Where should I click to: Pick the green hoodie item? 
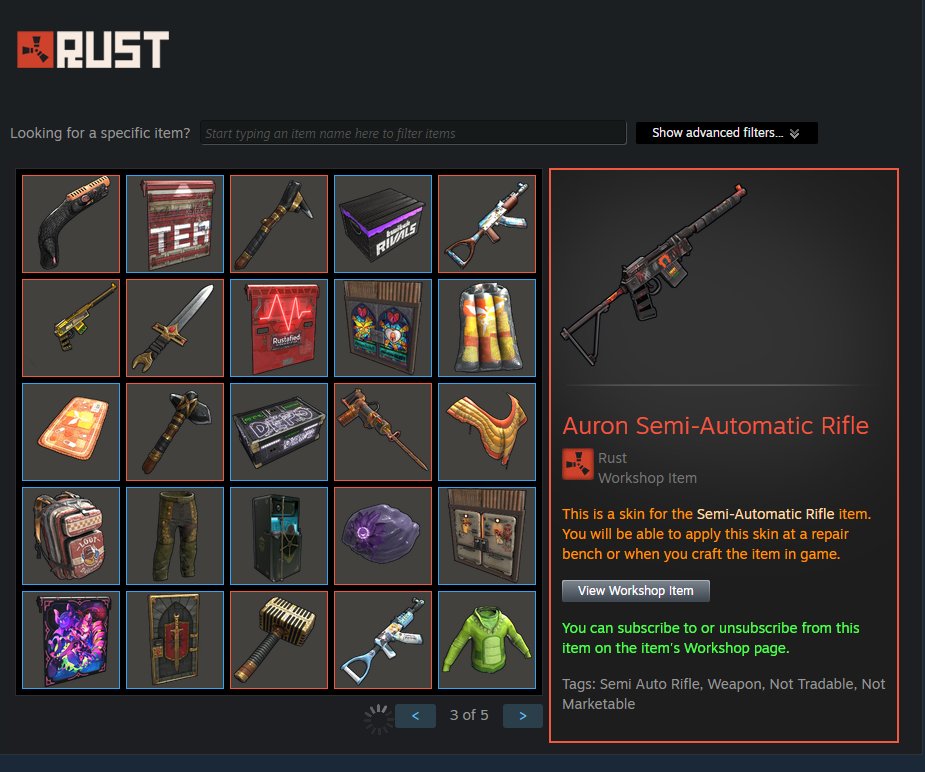click(487, 640)
